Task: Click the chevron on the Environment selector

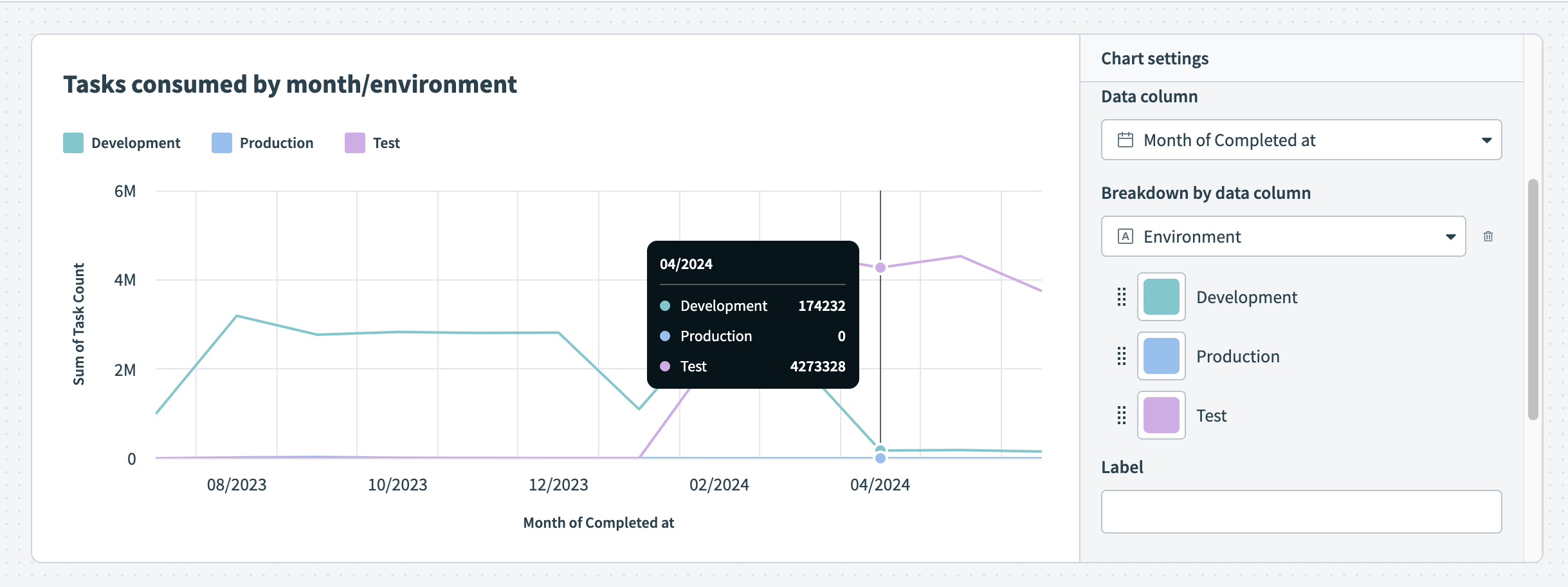Action: (x=1450, y=236)
